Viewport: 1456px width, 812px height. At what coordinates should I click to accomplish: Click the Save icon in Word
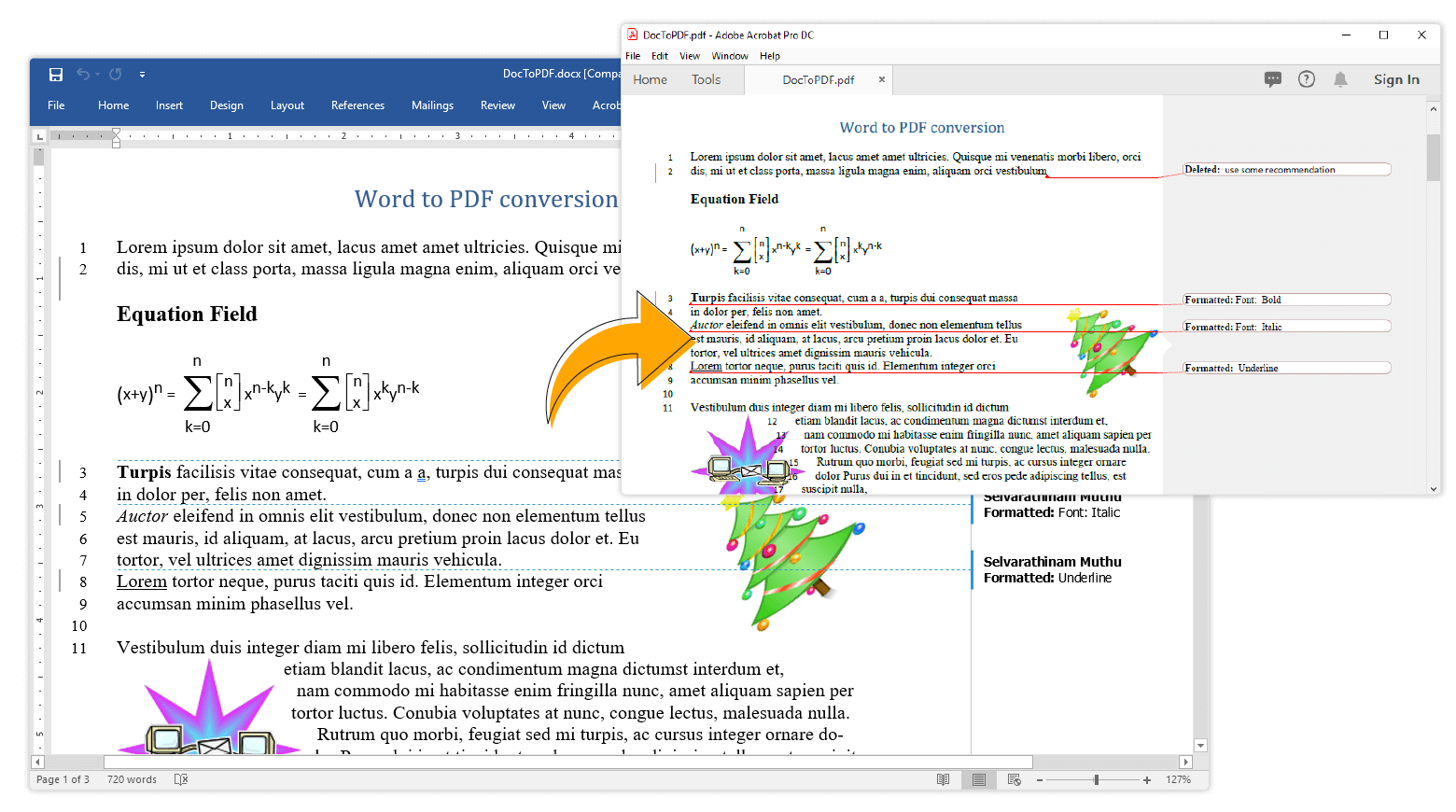coord(56,75)
